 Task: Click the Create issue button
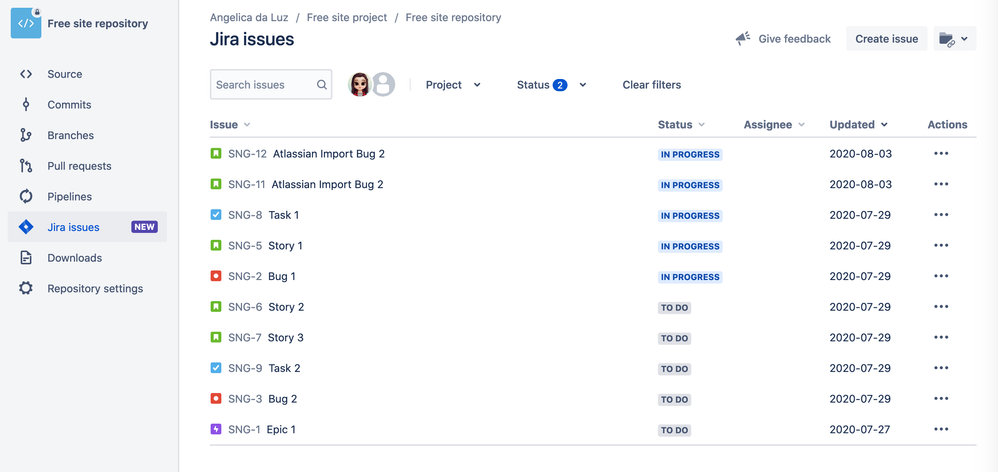[887, 39]
